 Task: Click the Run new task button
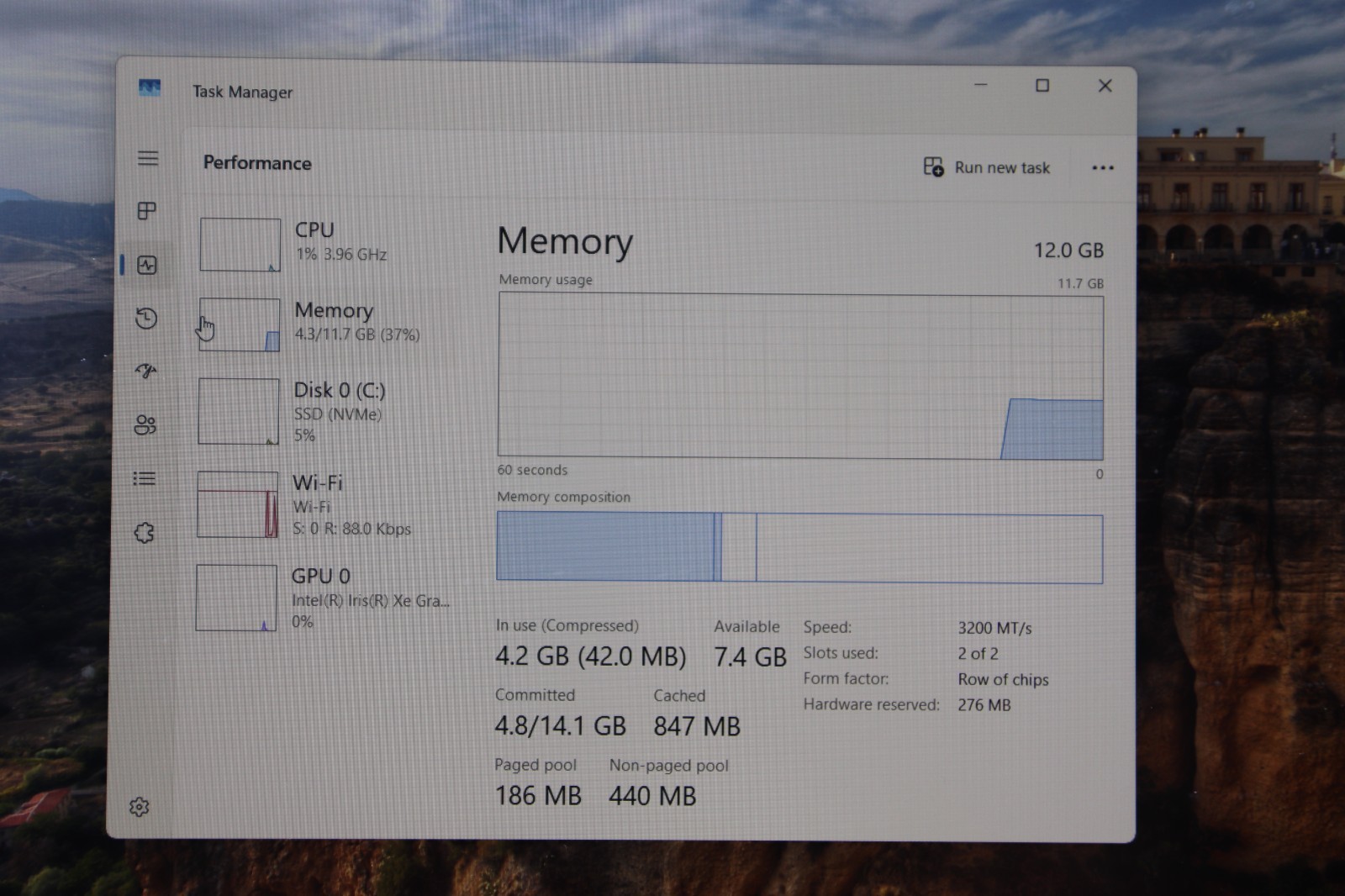[987, 167]
